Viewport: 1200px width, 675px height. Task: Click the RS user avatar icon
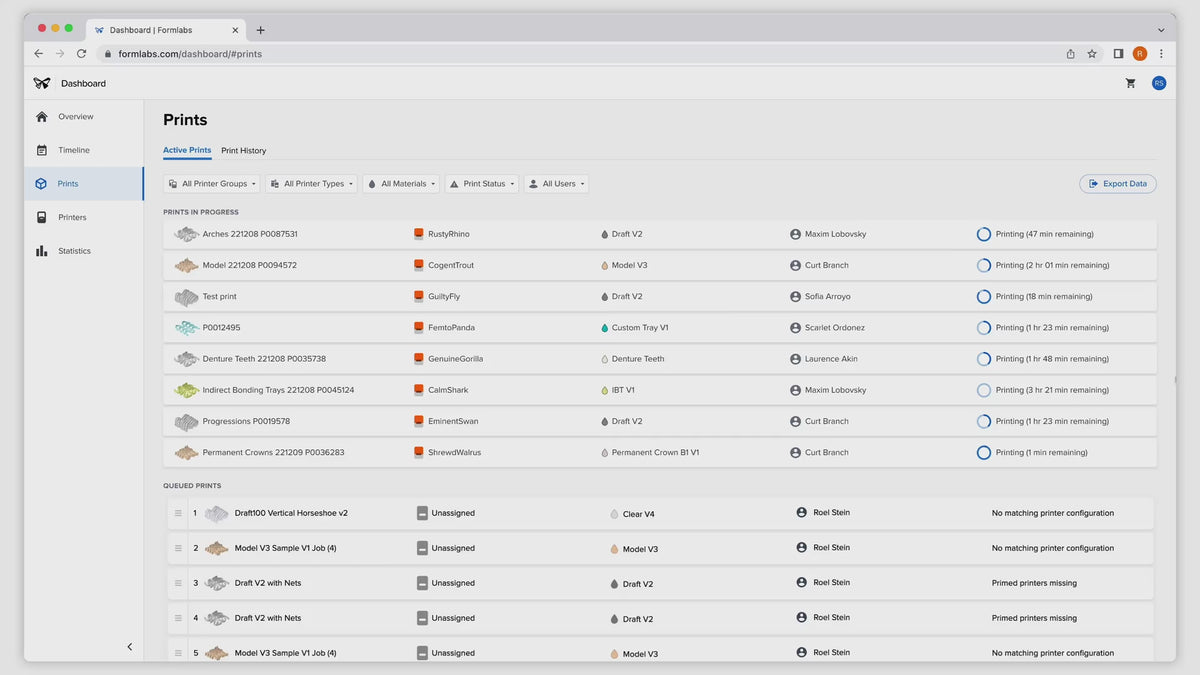(1158, 83)
